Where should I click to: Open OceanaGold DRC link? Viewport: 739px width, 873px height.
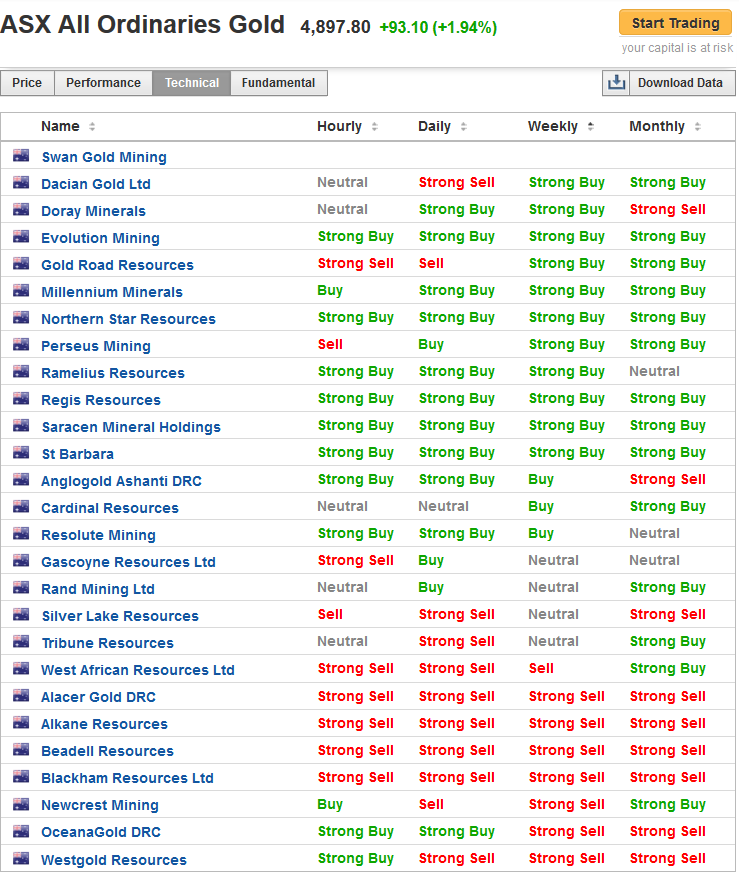101,832
